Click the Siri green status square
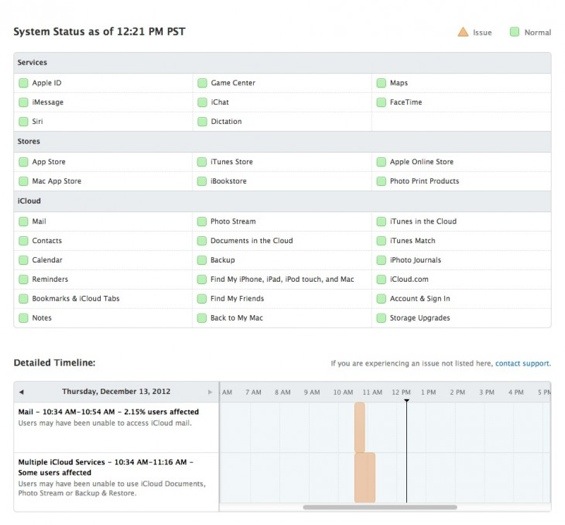The width and height of the screenshot is (565, 525). coord(23,121)
